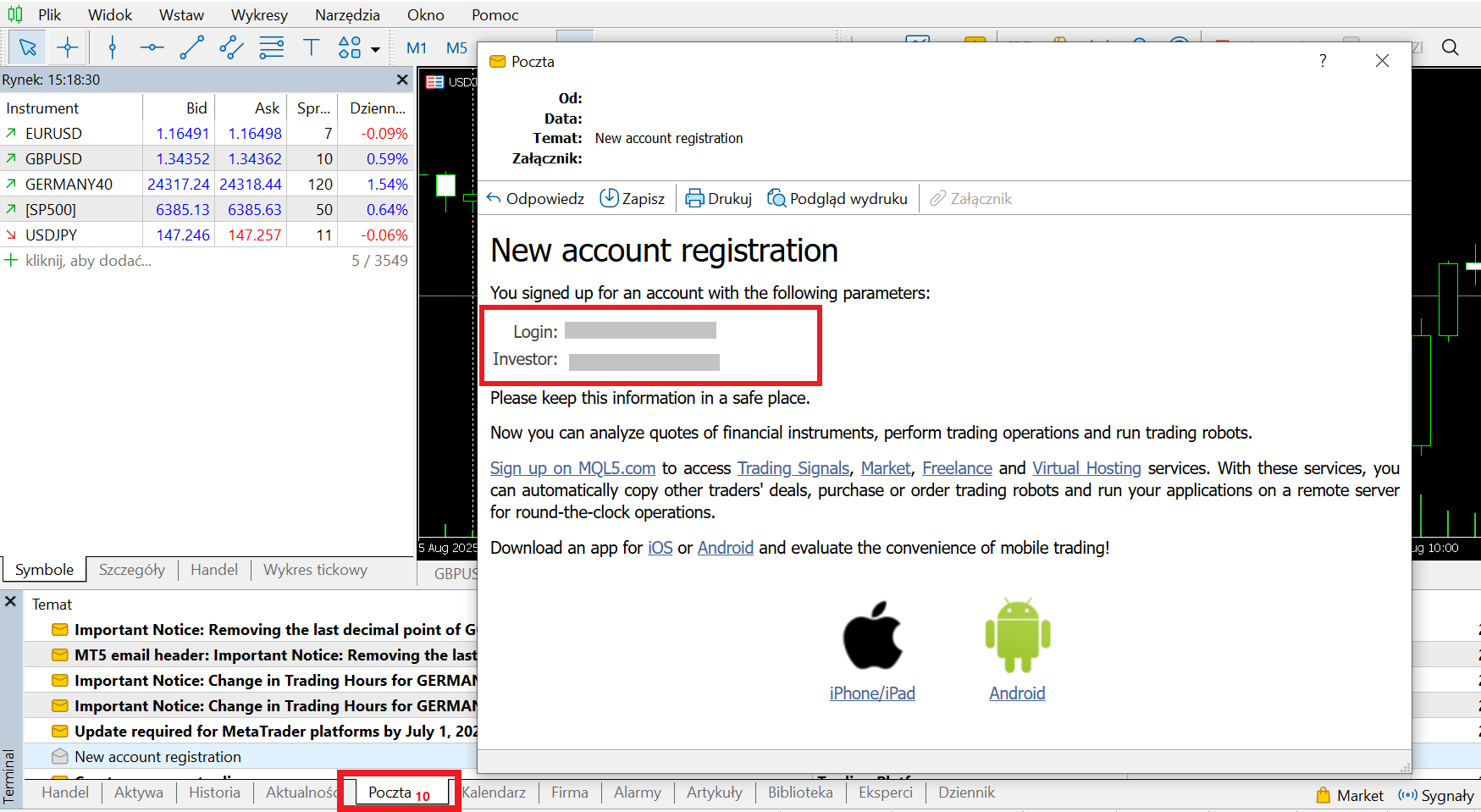1481x812 pixels.
Task: Click the Market shopping bag button
Action: 1350,795
